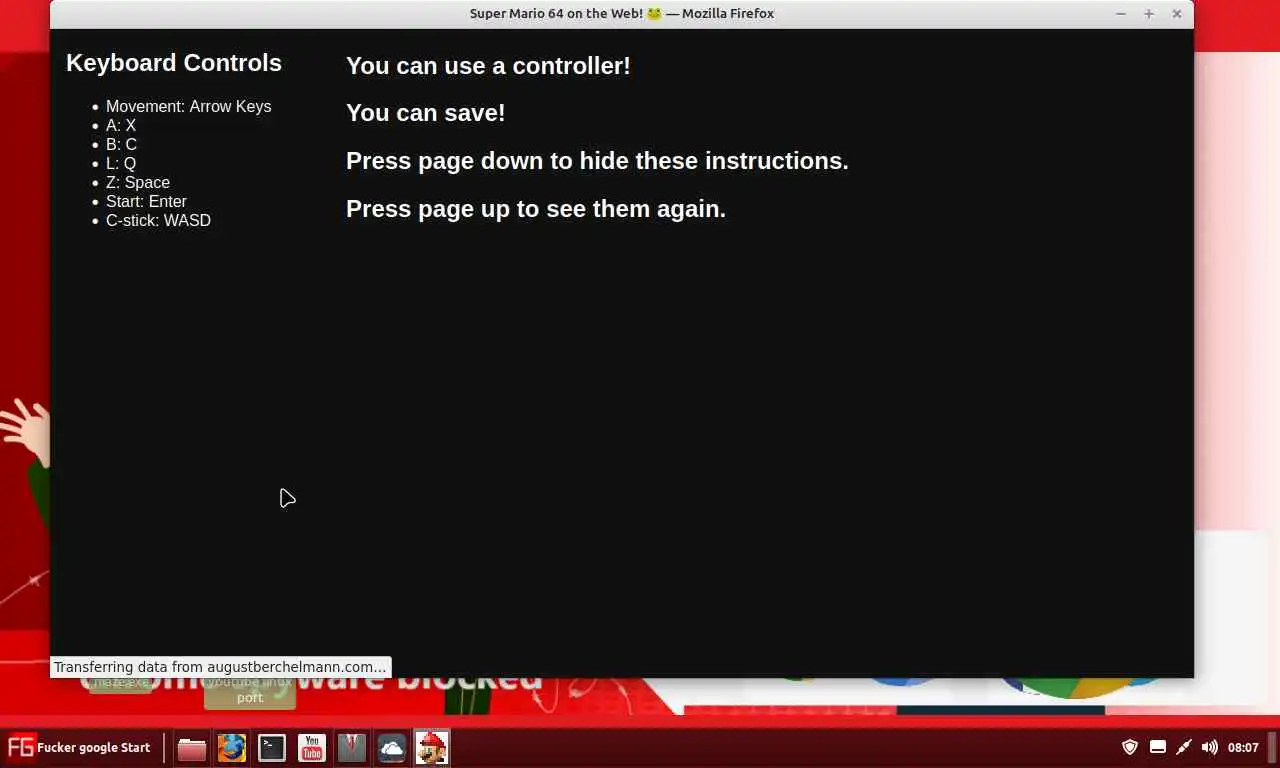Viewport: 1280px width, 768px height.
Task: Click the 08:07 taskbar clock
Action: point(1243,748)
